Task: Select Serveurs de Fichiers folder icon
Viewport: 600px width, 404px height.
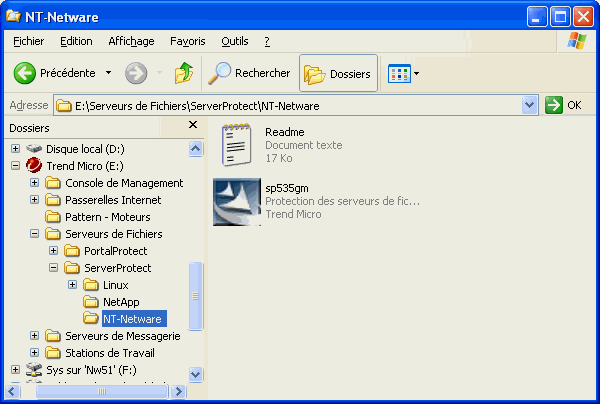Action: 53,234
